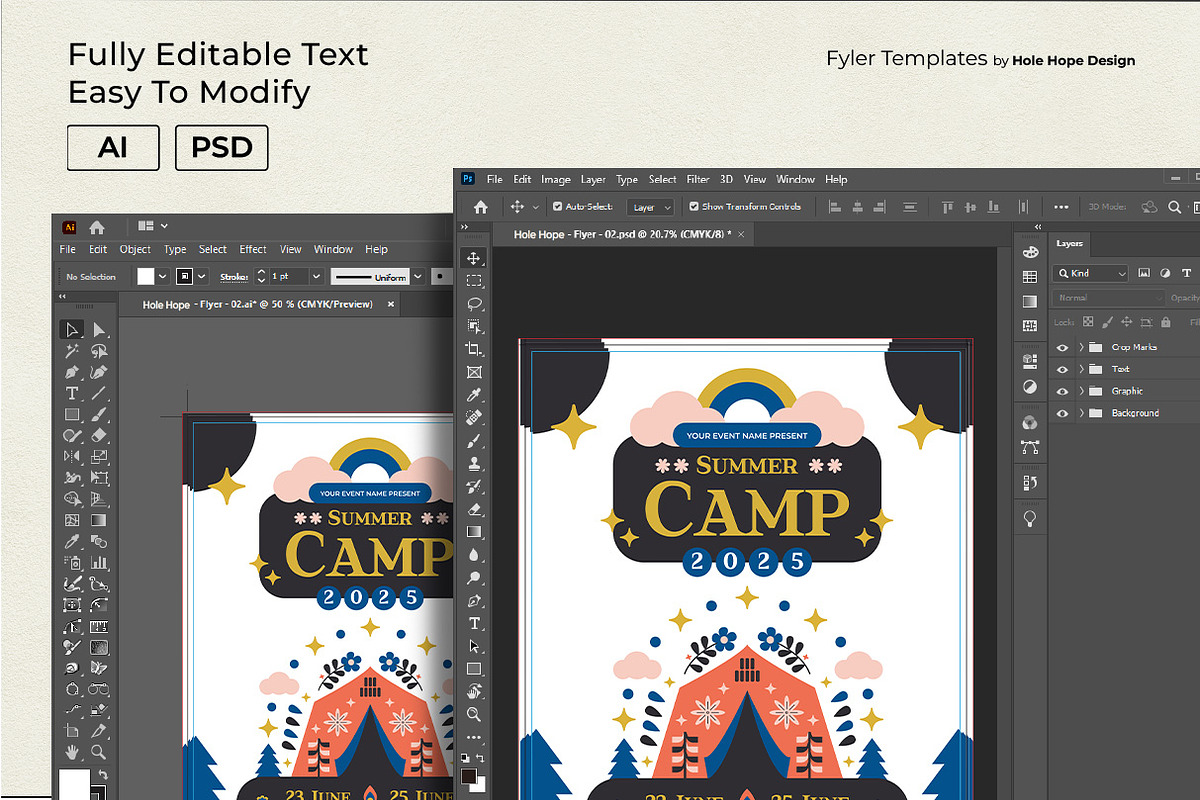Select the Magic Wand tool in Illustrator
Screen dimensions: 1200x800
coord(72,351)
